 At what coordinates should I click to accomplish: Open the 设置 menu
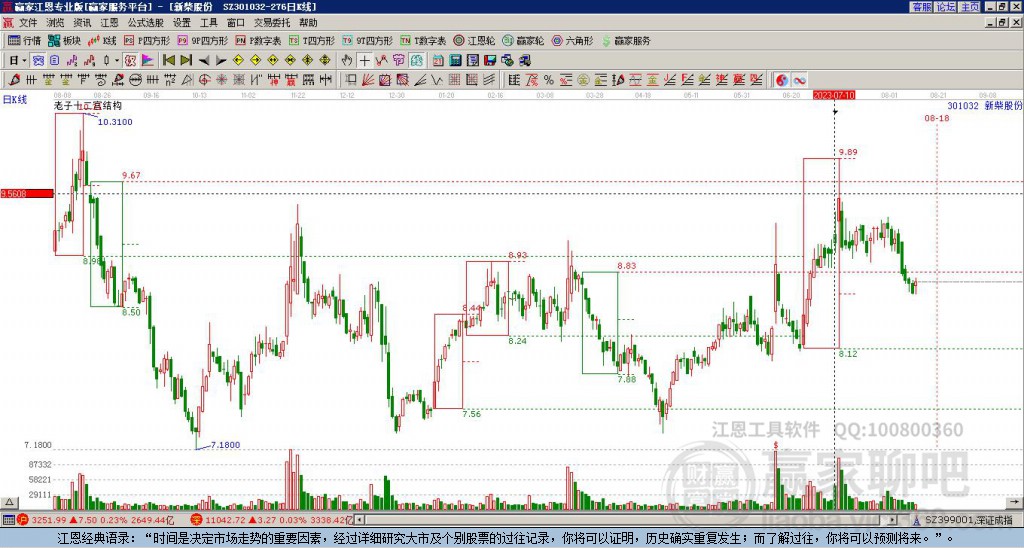[182, 23]
